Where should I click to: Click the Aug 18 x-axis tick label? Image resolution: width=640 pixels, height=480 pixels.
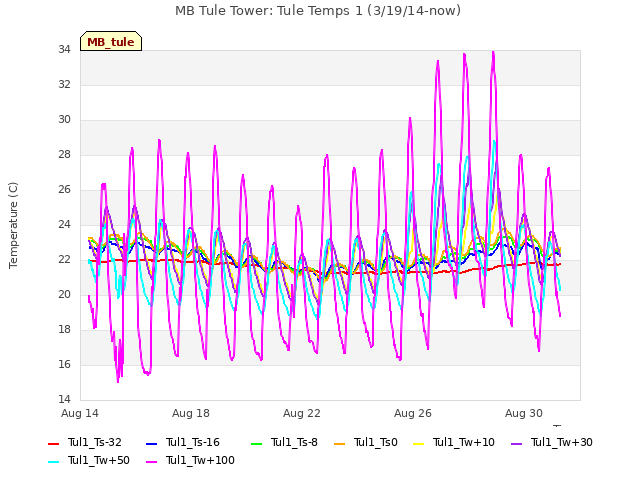tap(191, 413)
